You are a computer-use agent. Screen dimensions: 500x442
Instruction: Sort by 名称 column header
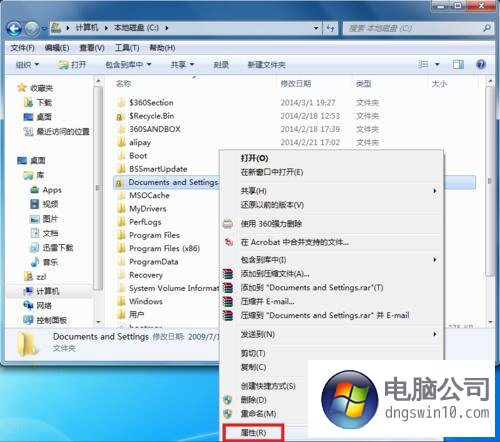point(124,83)
